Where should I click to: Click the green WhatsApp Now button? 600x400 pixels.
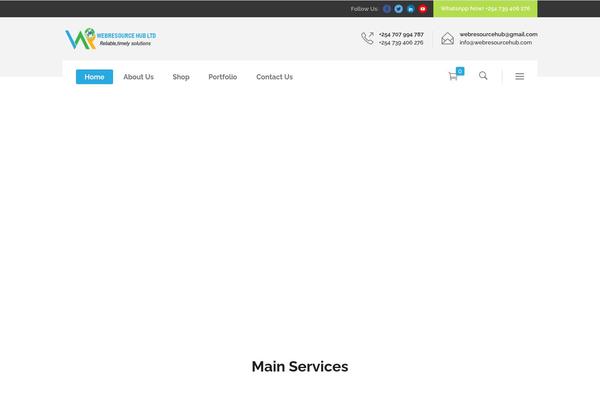click(x=485, y=8)
